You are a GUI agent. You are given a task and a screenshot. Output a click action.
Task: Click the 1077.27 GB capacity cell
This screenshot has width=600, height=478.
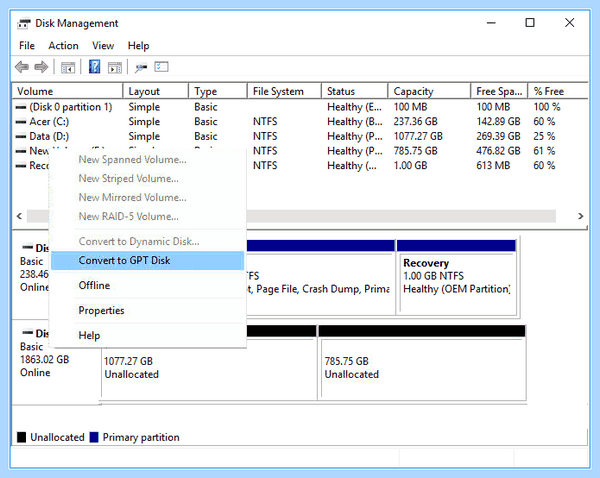point(418,137)
